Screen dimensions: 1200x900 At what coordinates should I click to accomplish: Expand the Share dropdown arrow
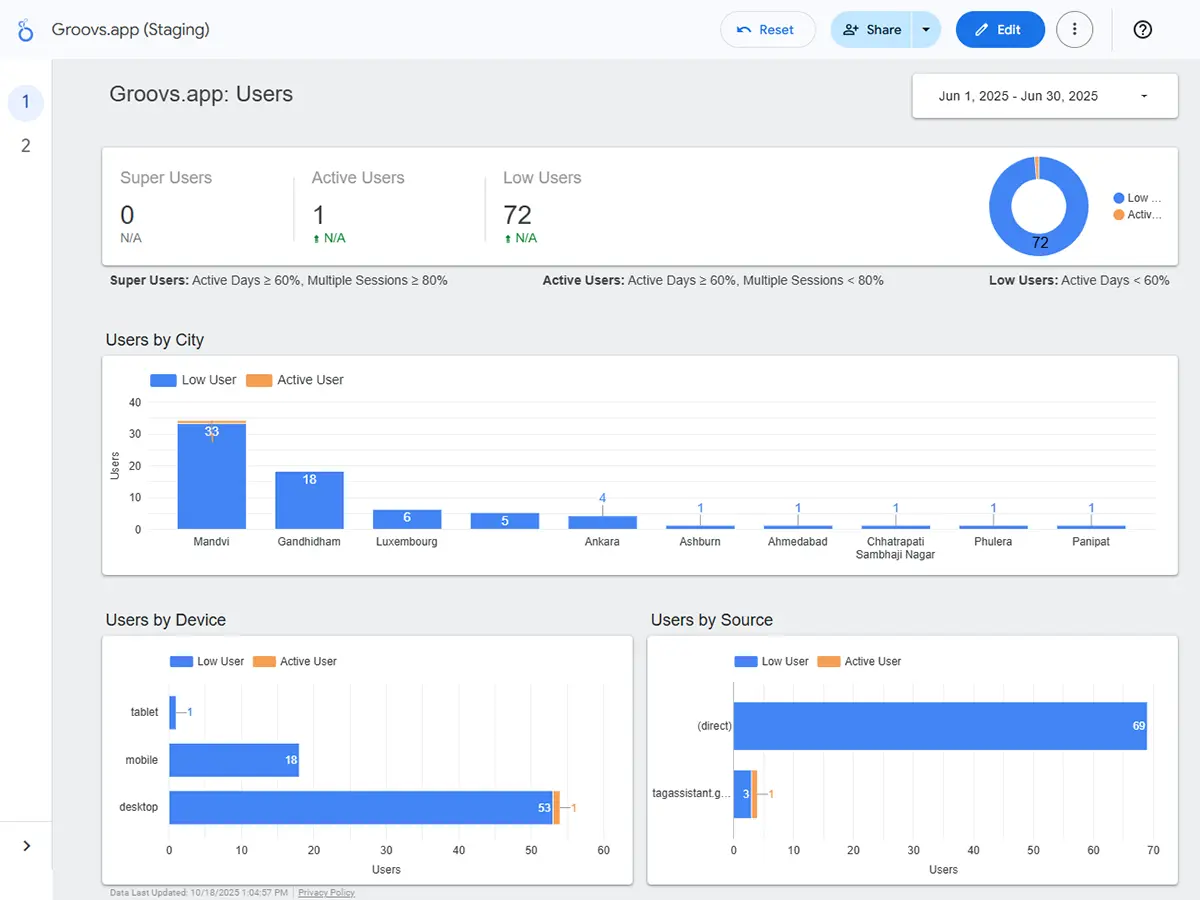[x=926, y=30]
